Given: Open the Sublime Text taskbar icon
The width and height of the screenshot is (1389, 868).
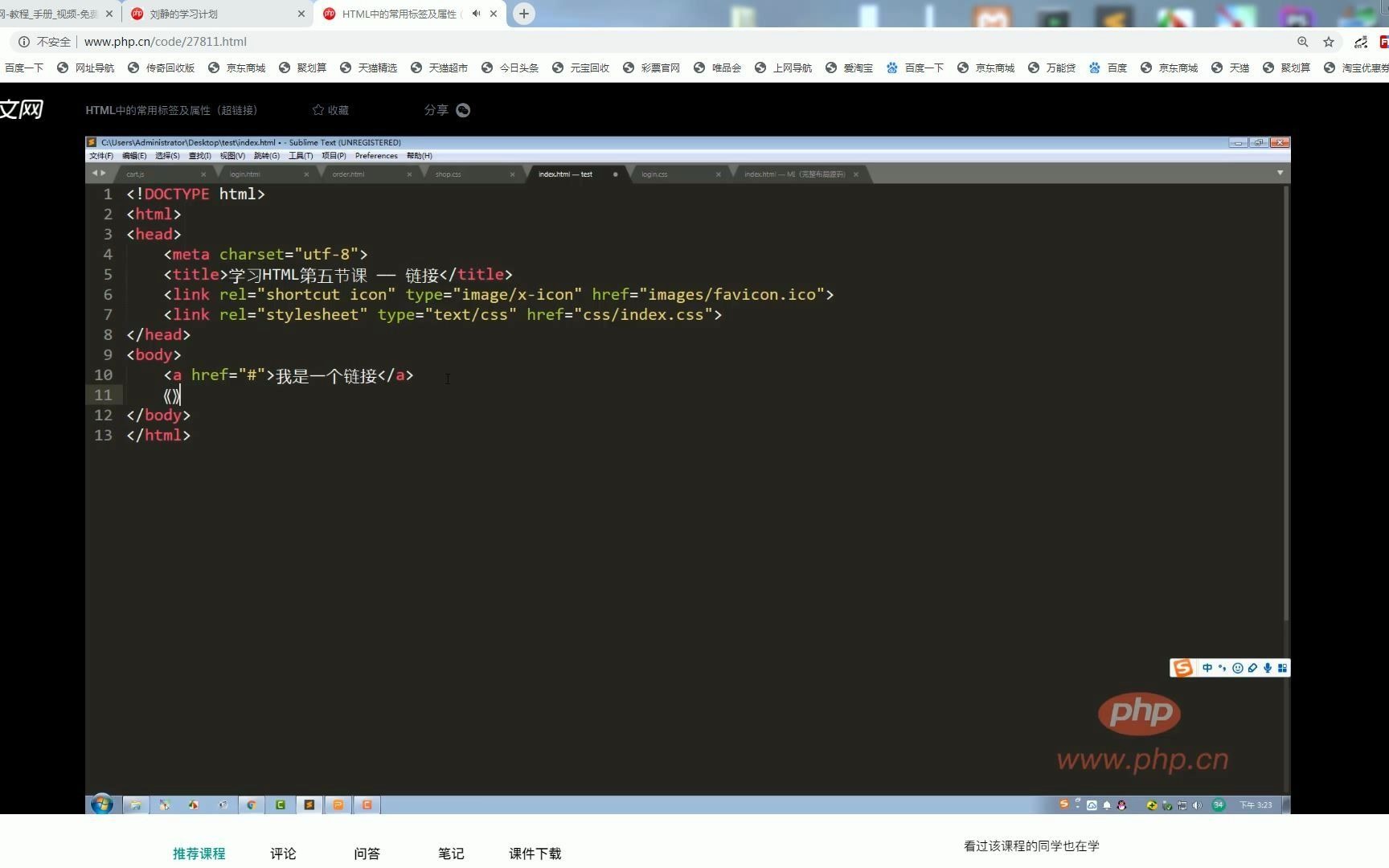Looking at the screenshot, I should 309,805.
